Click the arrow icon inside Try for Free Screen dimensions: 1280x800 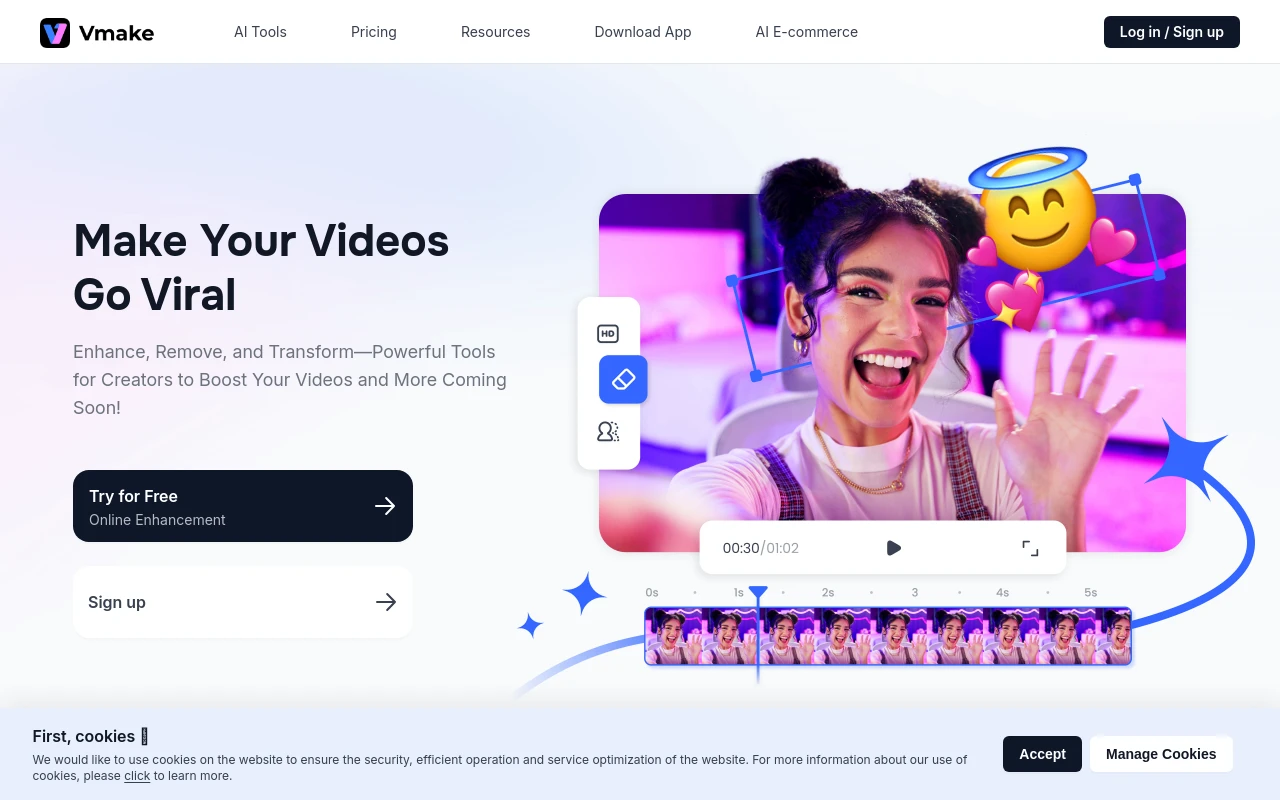385,506
